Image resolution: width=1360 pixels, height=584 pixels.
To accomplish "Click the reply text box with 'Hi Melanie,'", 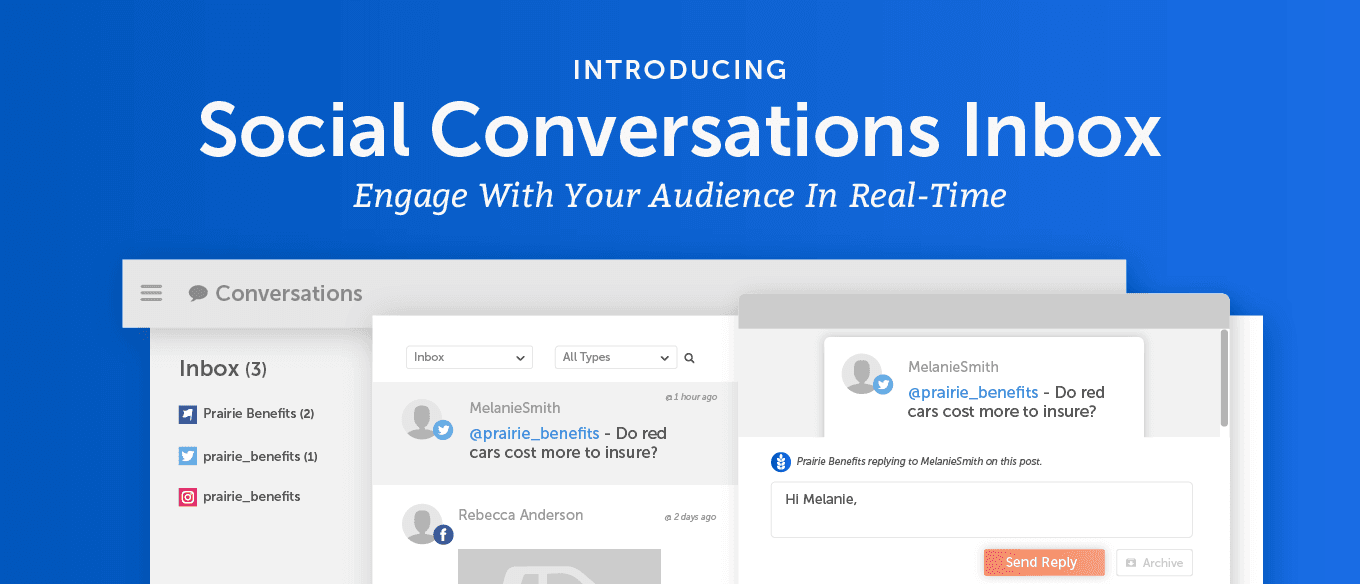I will click(x=981, y=510).
